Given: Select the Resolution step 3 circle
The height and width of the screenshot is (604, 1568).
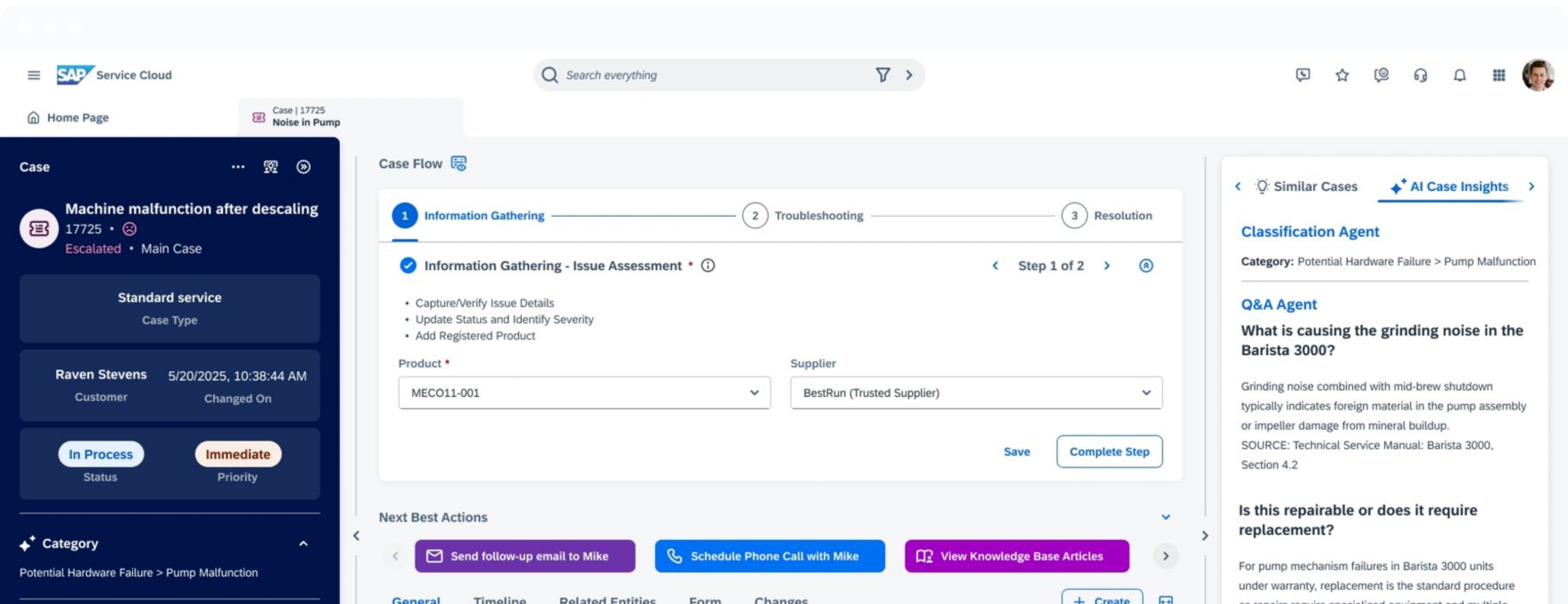Looking at the screenshot, I should 1073,216.
